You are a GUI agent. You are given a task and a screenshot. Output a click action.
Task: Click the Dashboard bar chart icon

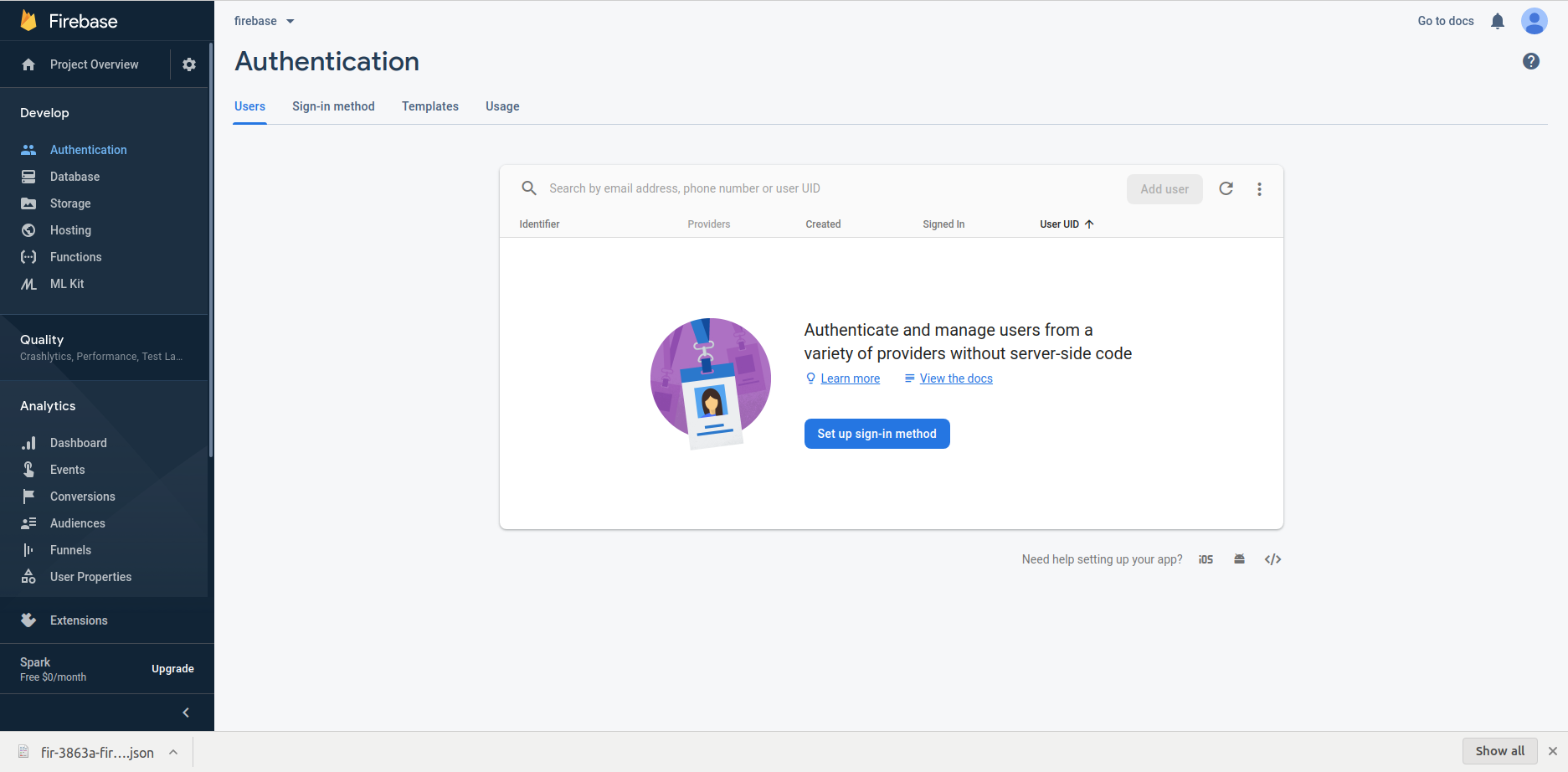coord(28,443)
